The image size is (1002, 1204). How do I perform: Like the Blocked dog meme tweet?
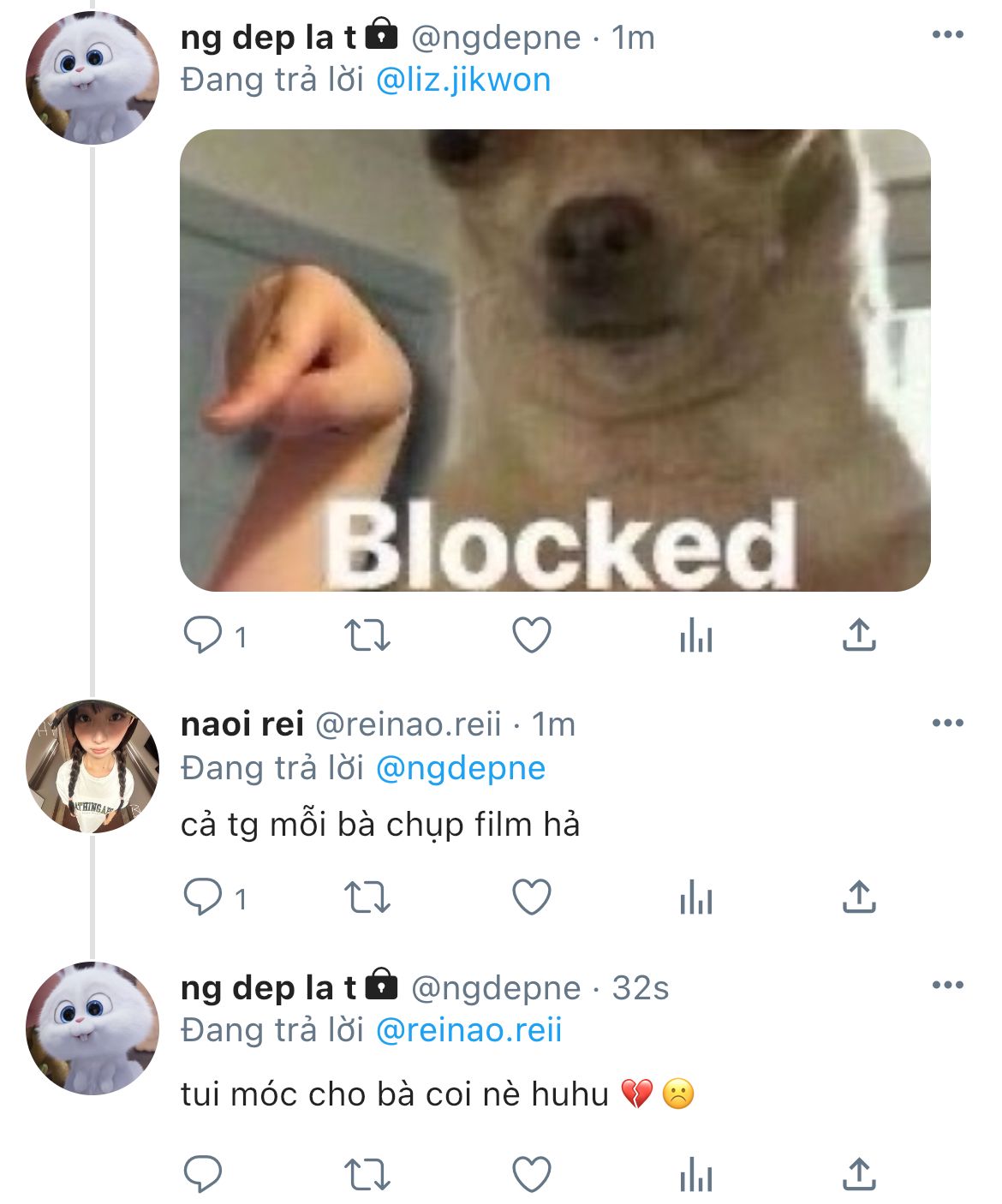click(x=531, y=636)
